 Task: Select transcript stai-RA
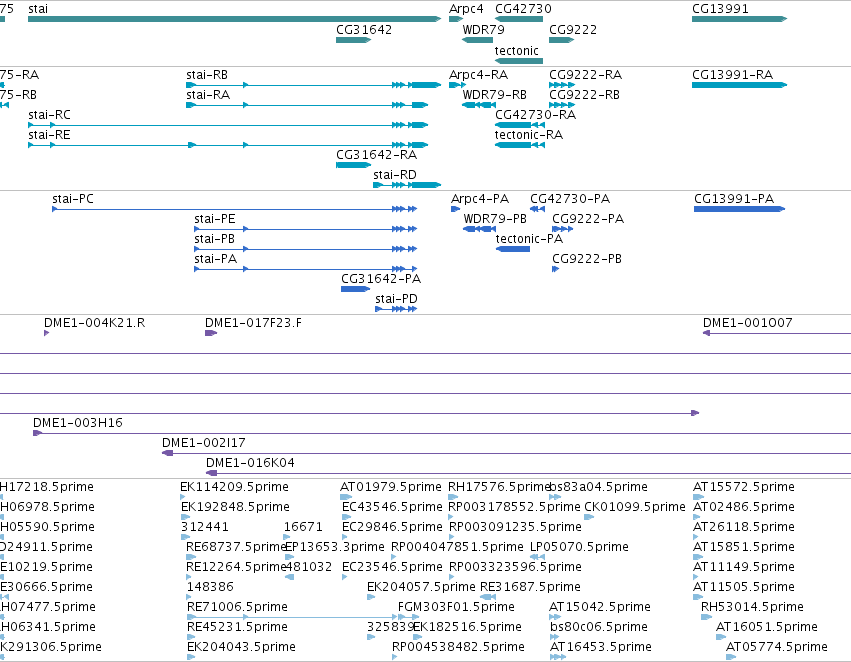307,105
